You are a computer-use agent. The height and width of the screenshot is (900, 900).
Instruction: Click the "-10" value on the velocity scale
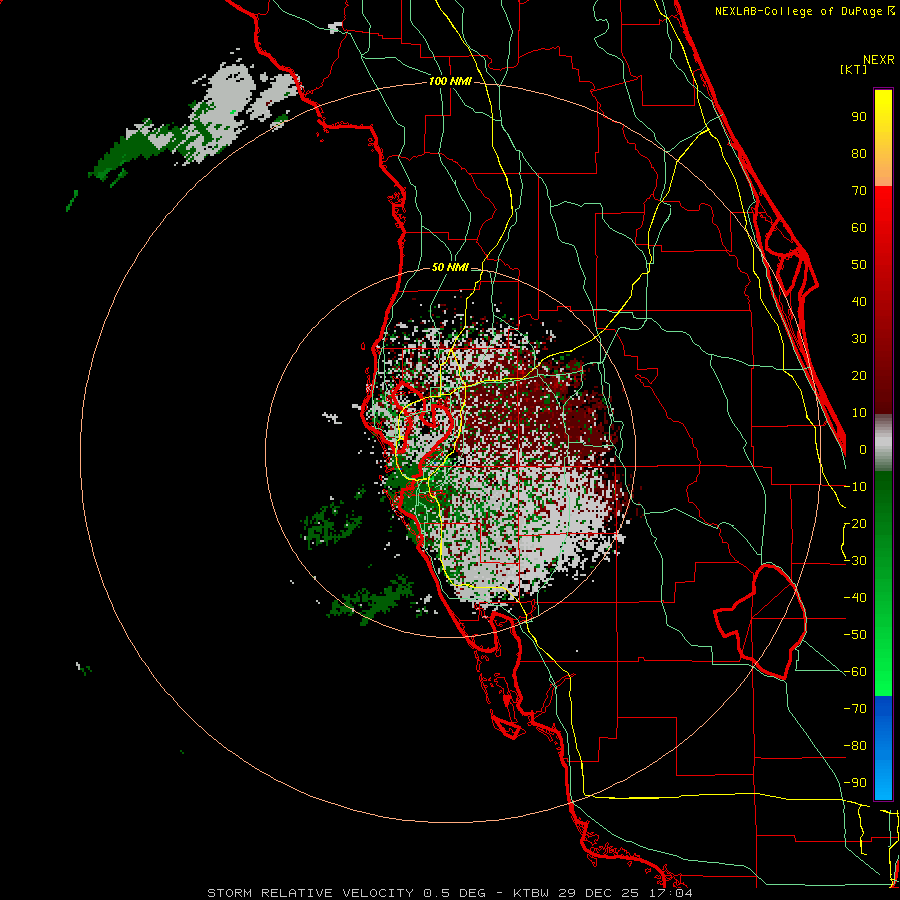point(855,487)
